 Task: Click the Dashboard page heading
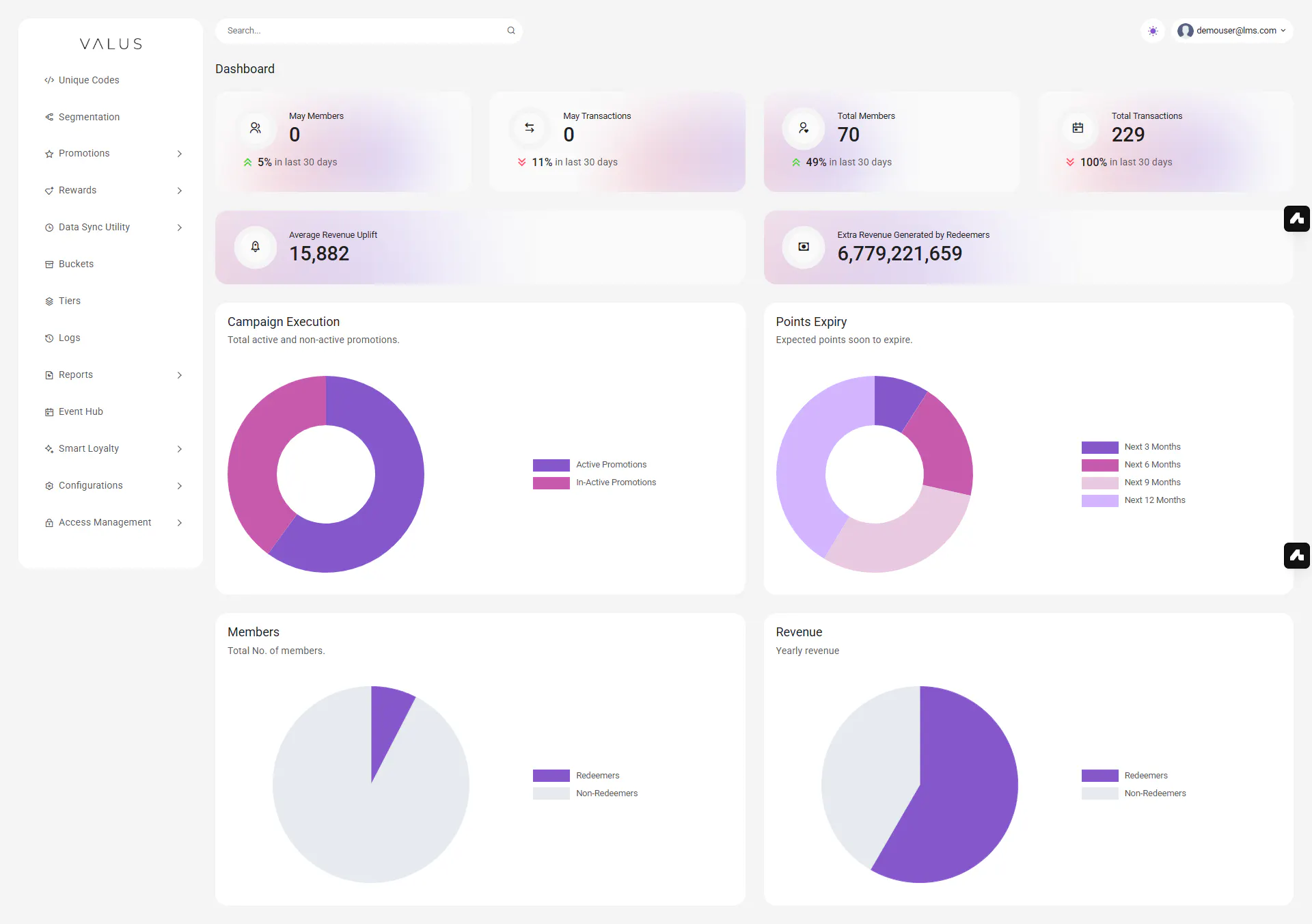(245, 69)
